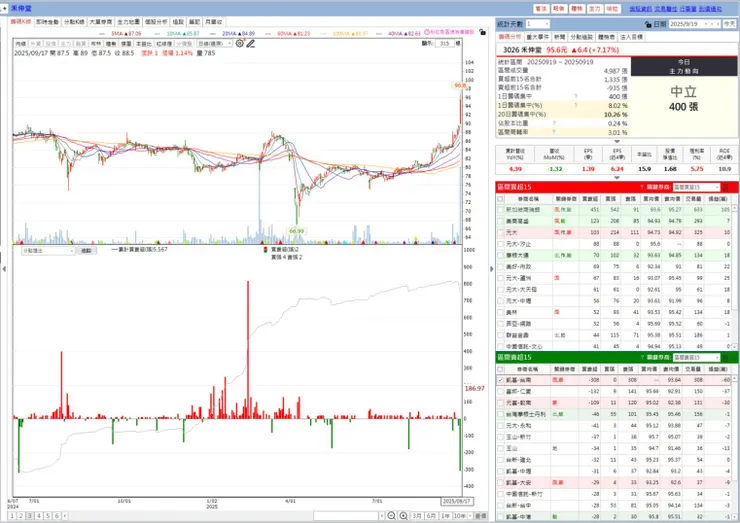Tick checkbox for 美商高盛 row

(x=501, y=221)
